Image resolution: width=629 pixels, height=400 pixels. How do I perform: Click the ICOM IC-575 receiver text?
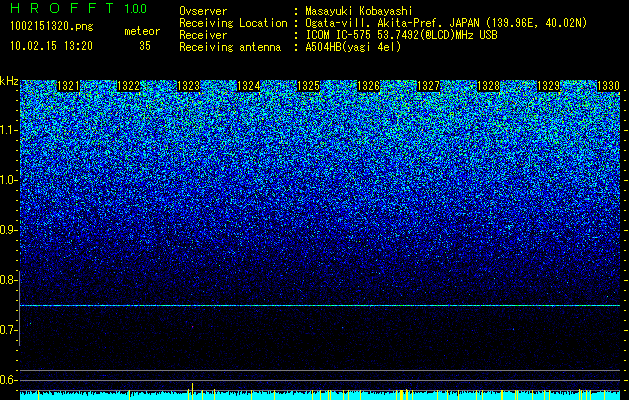point(401,35)
